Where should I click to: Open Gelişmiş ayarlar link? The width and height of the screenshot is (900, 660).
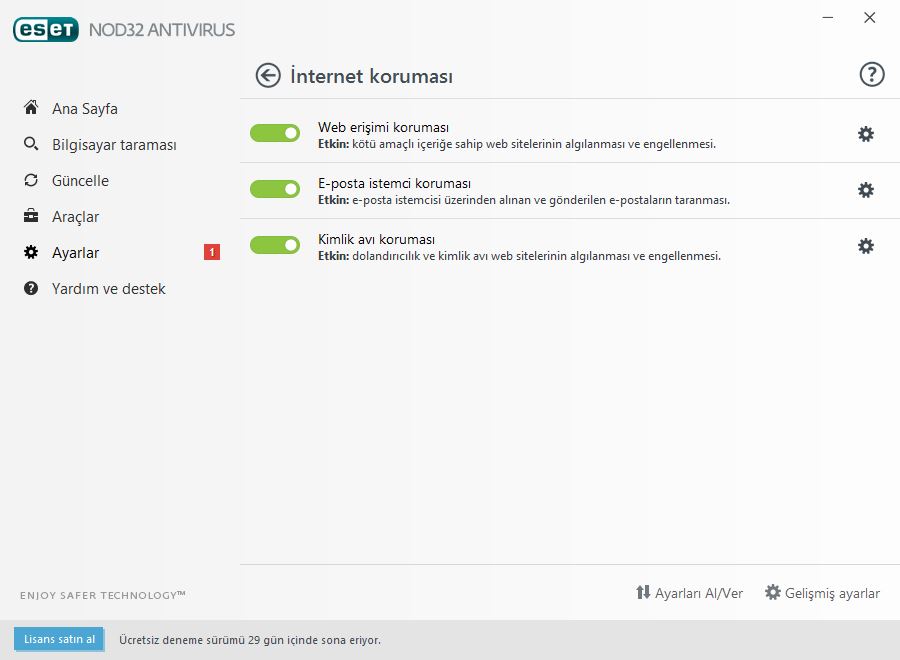[x=832, y=593]
